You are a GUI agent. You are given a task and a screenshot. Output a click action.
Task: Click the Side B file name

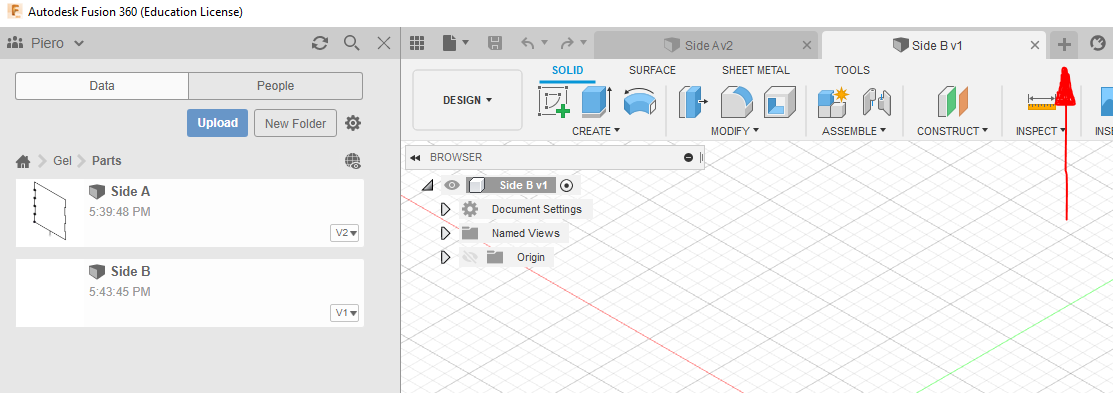130,272
